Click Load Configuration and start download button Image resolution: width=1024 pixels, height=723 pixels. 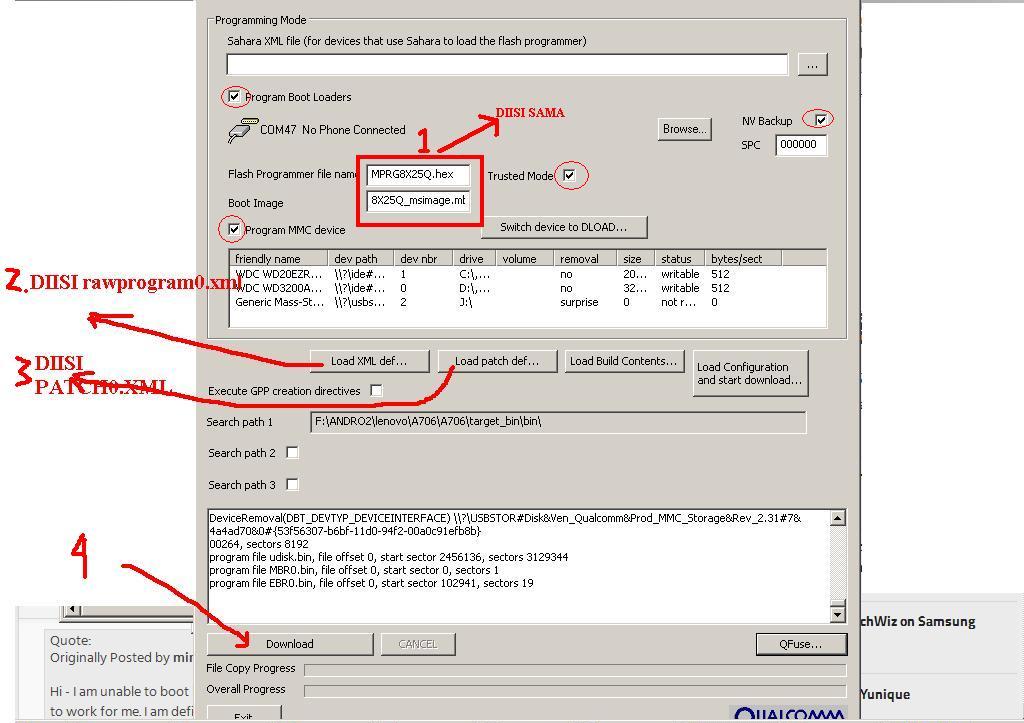[750, 374]
